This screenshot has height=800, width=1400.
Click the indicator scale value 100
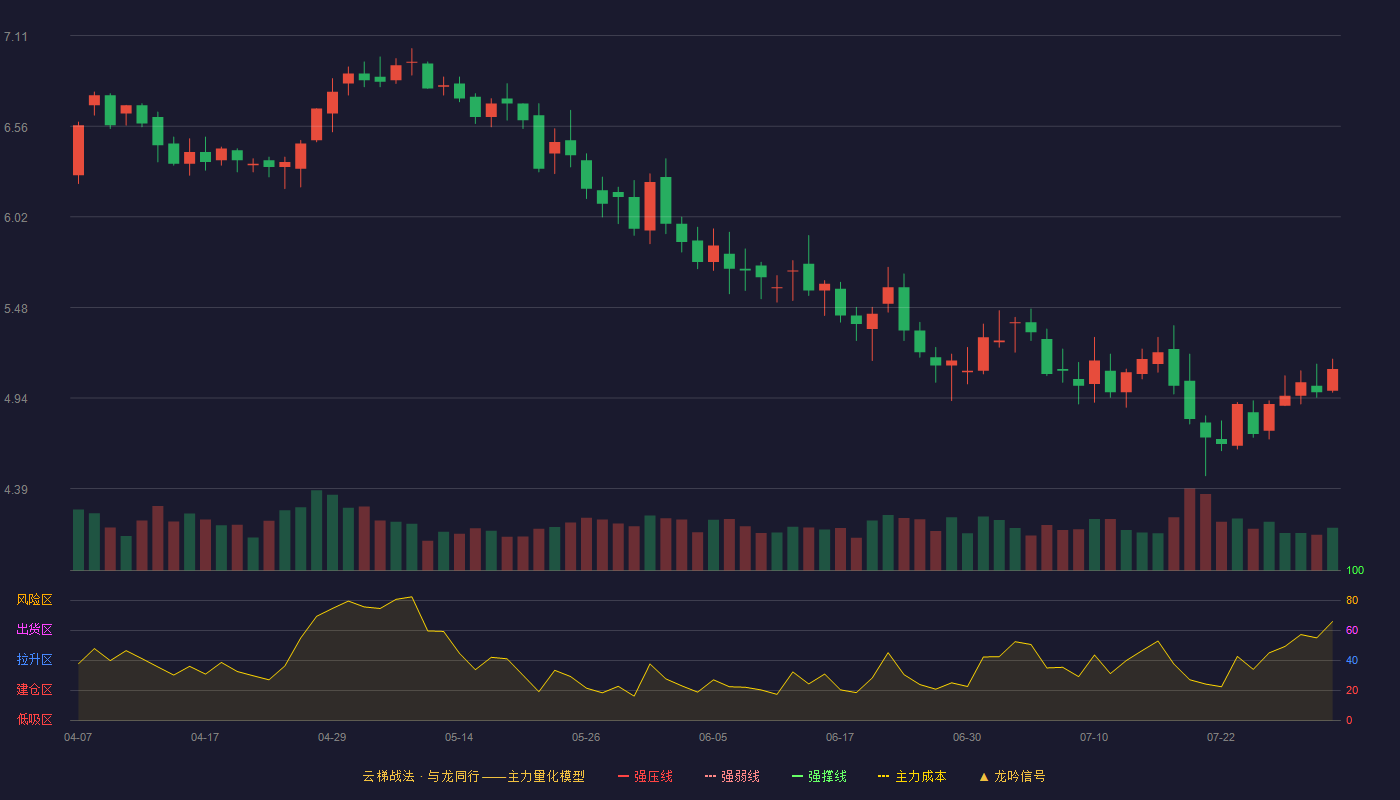[1355, 571]
